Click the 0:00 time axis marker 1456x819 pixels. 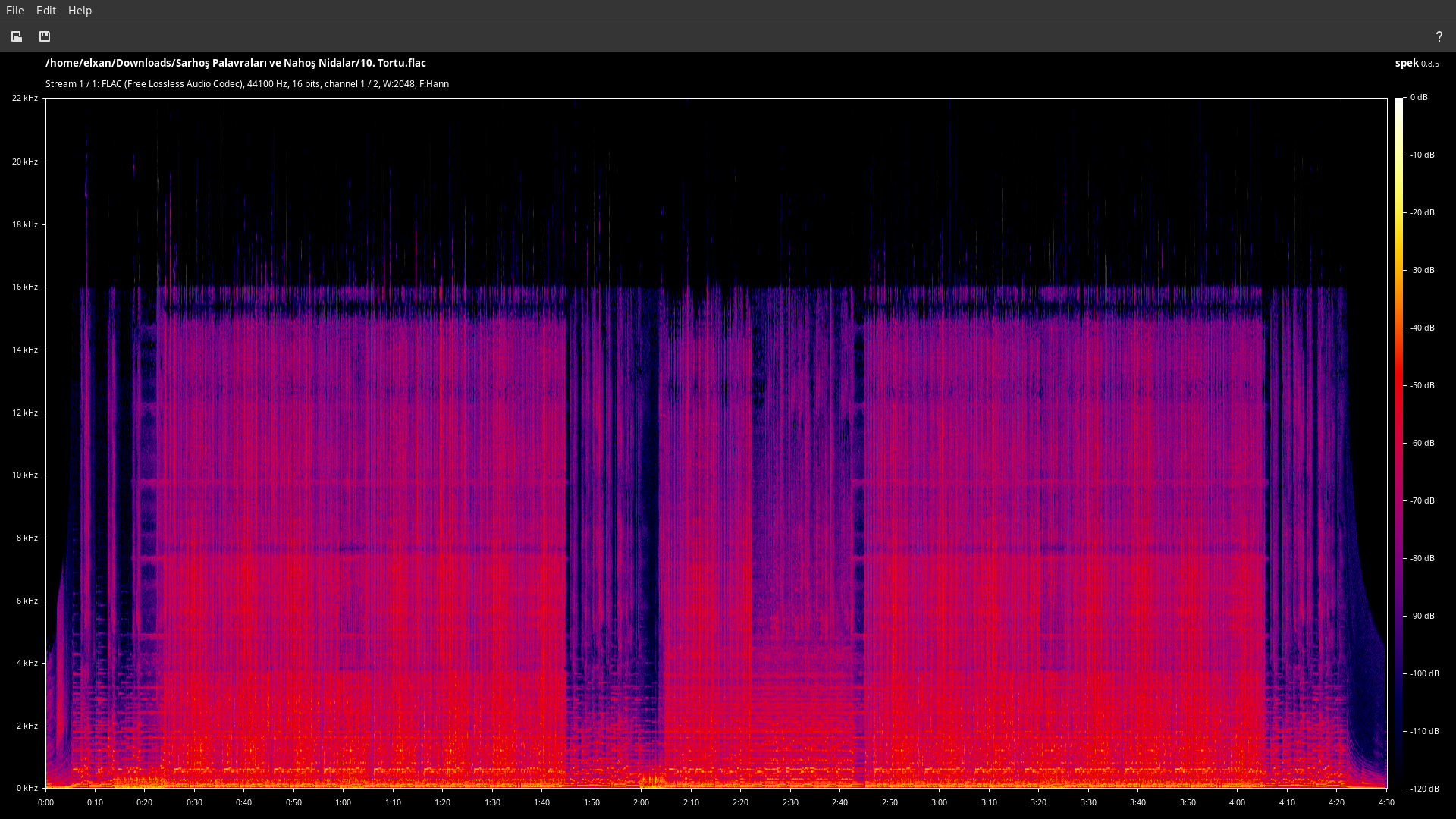(x=45, y=802)
